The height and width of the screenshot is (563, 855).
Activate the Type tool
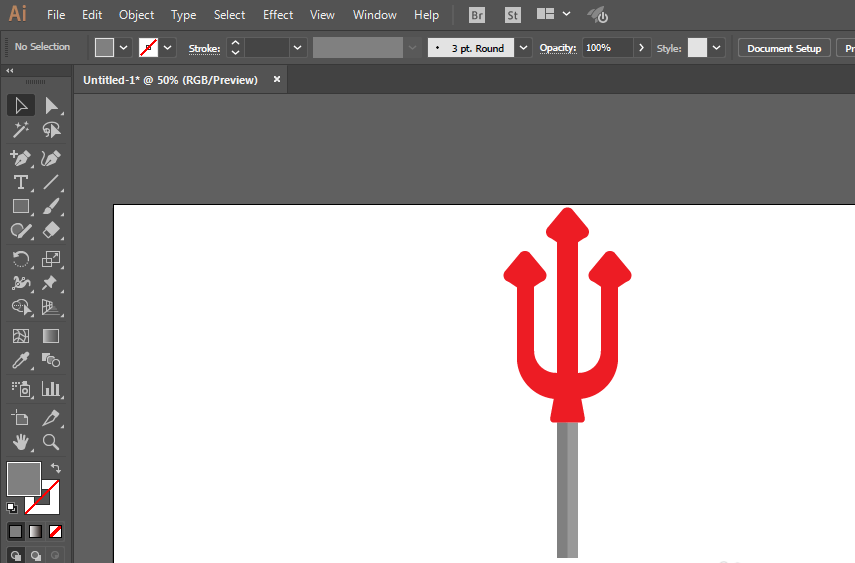(21, 182)
